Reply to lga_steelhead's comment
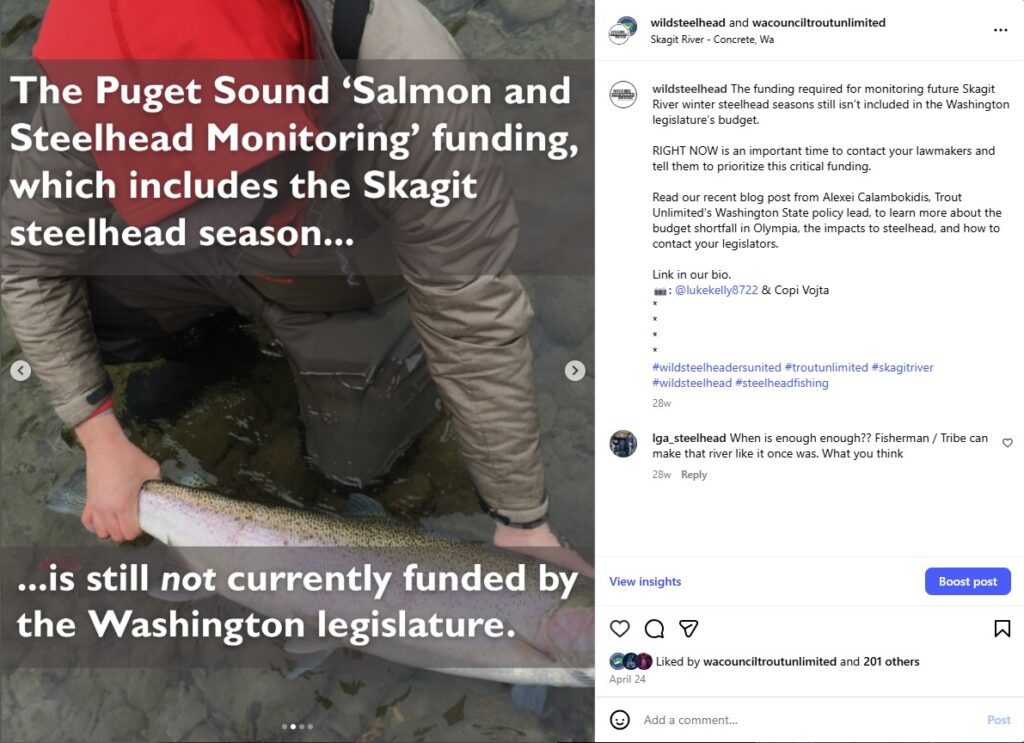 [x=694, y=475]
